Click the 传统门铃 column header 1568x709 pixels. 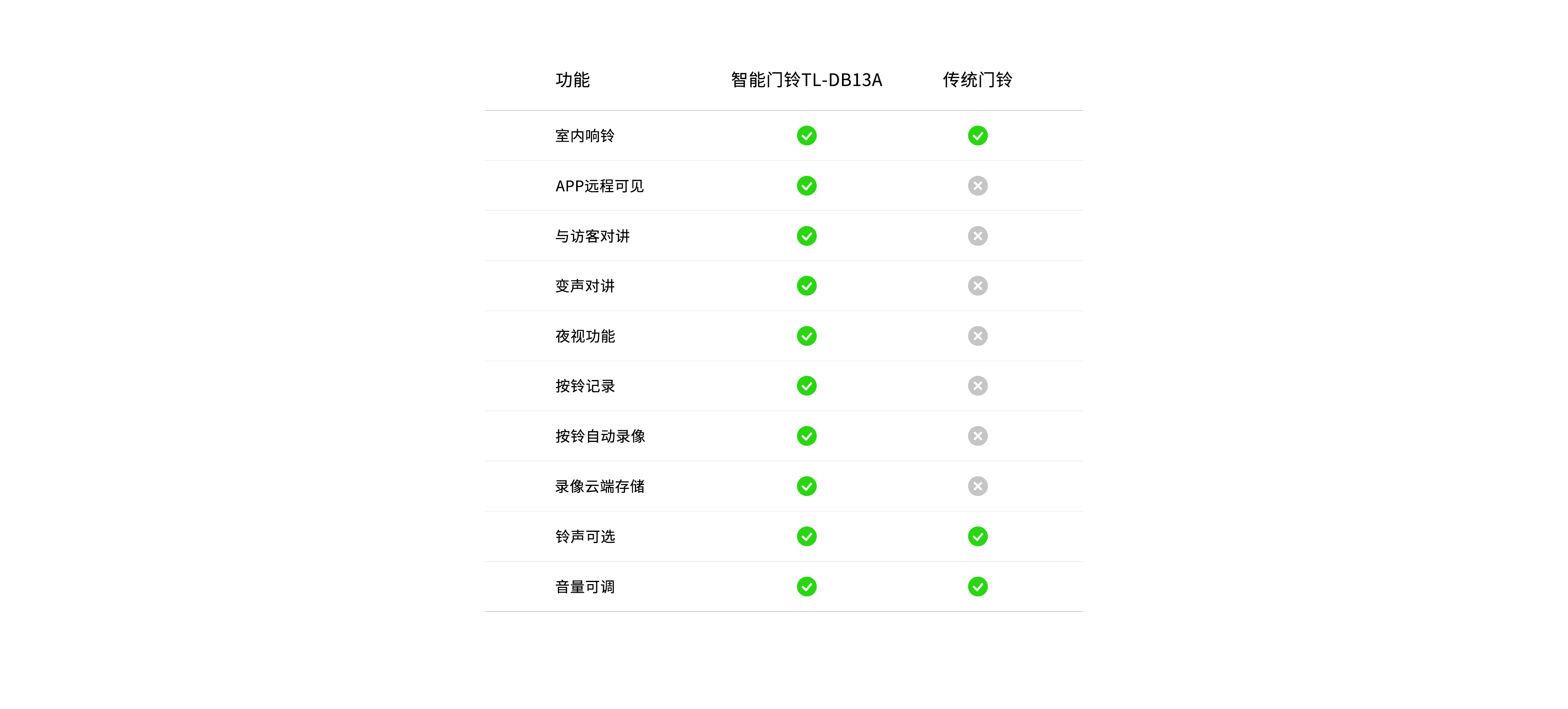[x=978, y=80]
